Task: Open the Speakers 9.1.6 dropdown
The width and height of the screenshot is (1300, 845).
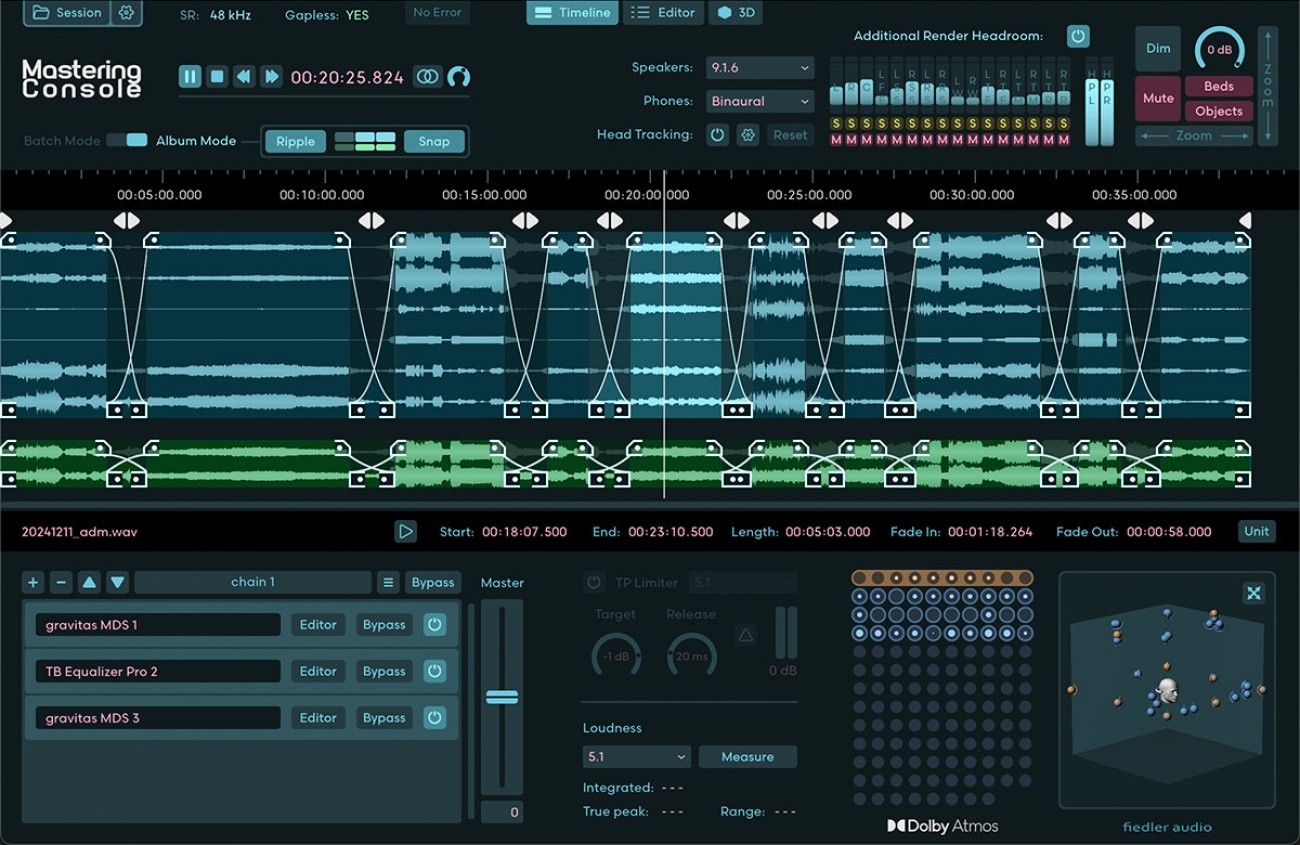Action: [760, 67]
